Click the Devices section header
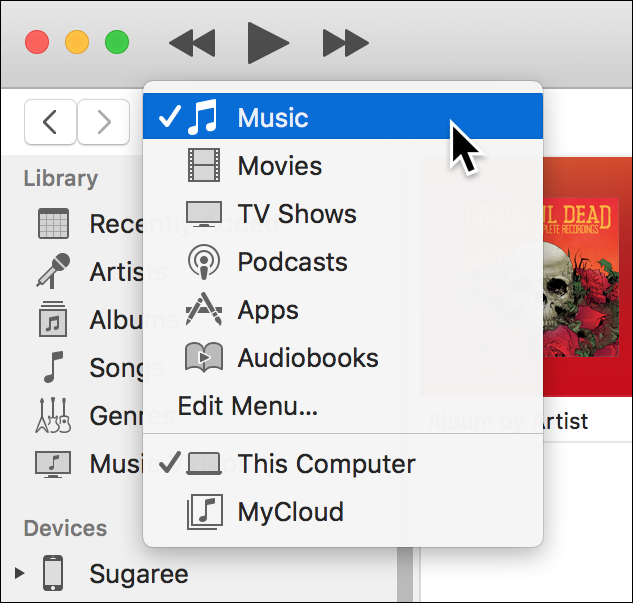Screen dimensions: 633x603 click(65, 528)
